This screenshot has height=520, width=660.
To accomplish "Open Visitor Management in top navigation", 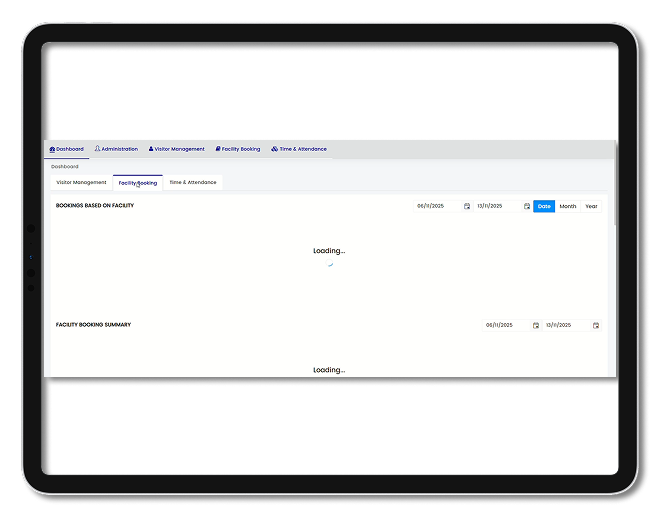I will tap(176, 149).
